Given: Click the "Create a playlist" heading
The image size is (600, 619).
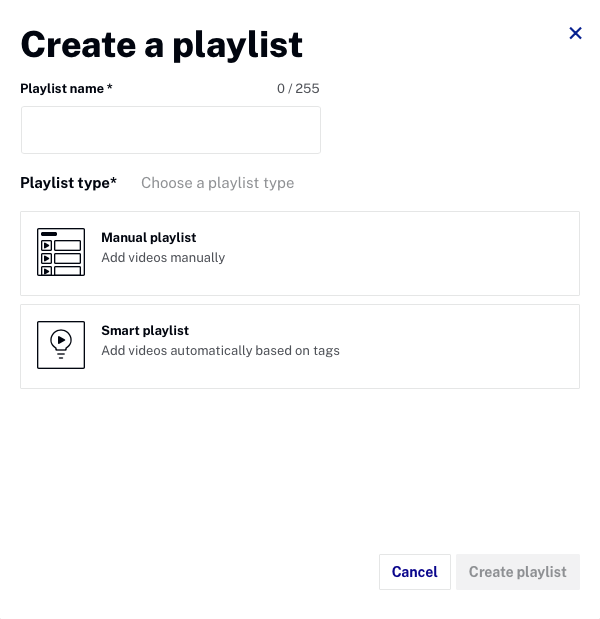Looking at the screenshot, I should [161, 44].
